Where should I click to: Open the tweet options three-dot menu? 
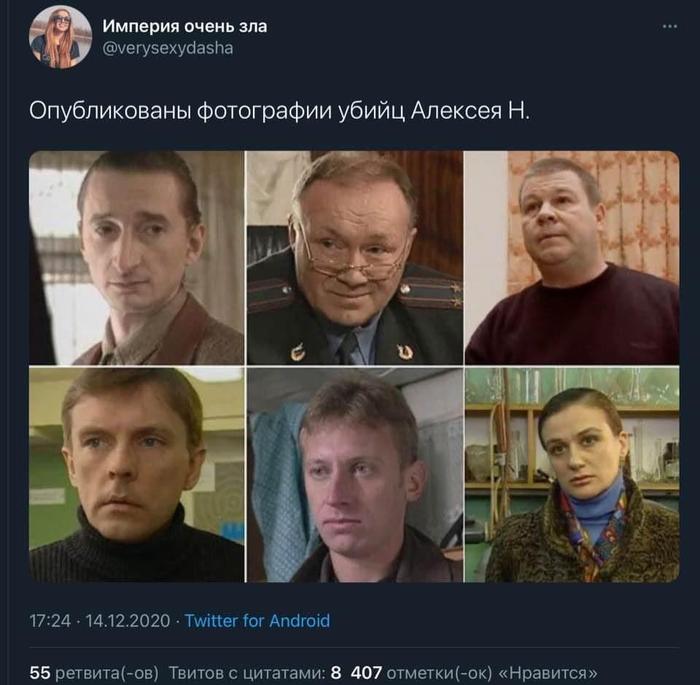670,27
